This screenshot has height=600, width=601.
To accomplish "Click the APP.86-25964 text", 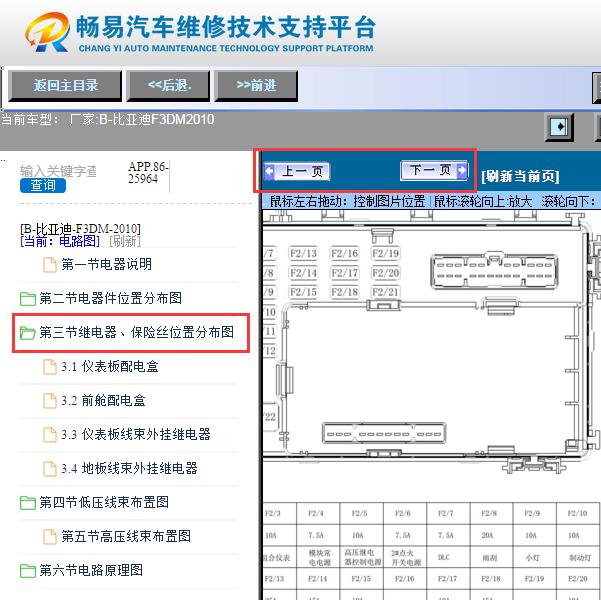I will [148, 173].
